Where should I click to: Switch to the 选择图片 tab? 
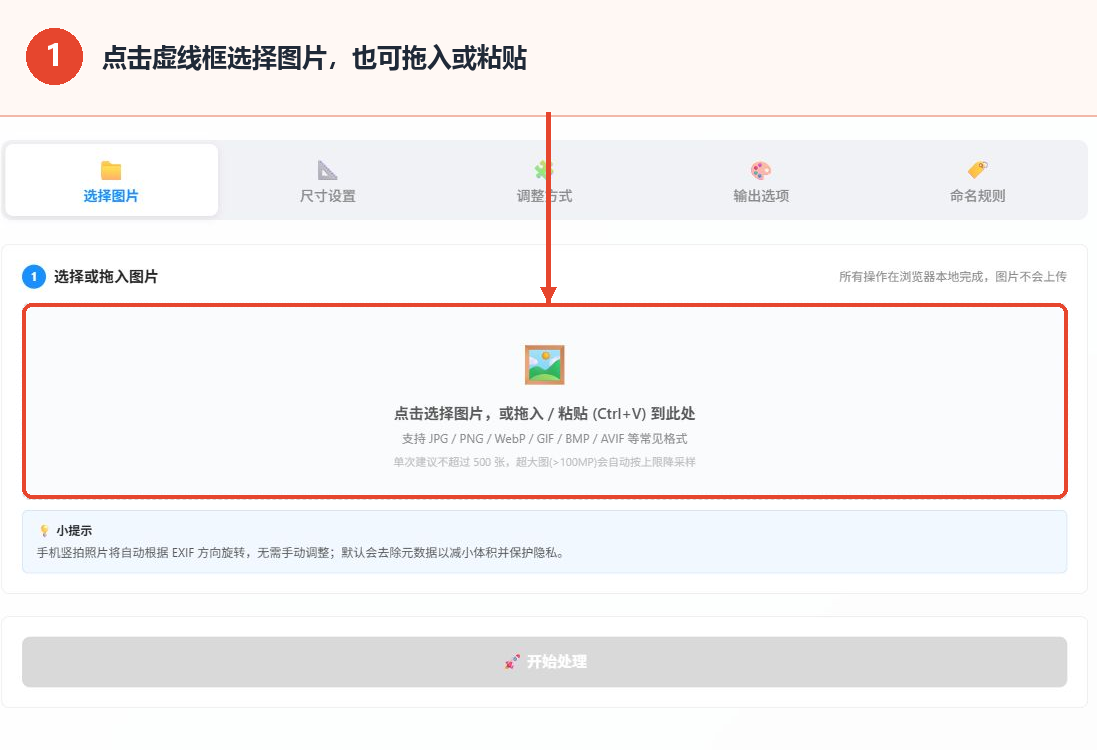click(x=111, y=180)
